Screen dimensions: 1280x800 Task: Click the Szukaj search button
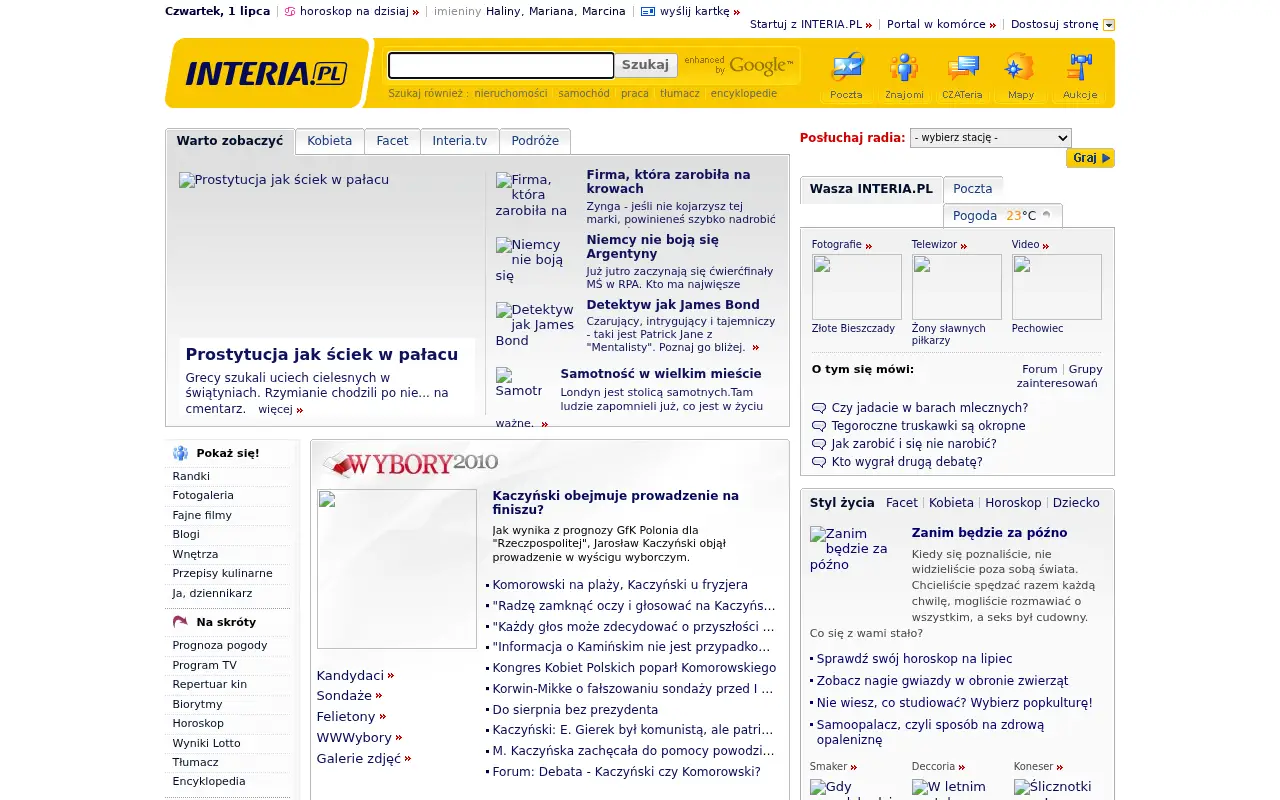(645, 65)
